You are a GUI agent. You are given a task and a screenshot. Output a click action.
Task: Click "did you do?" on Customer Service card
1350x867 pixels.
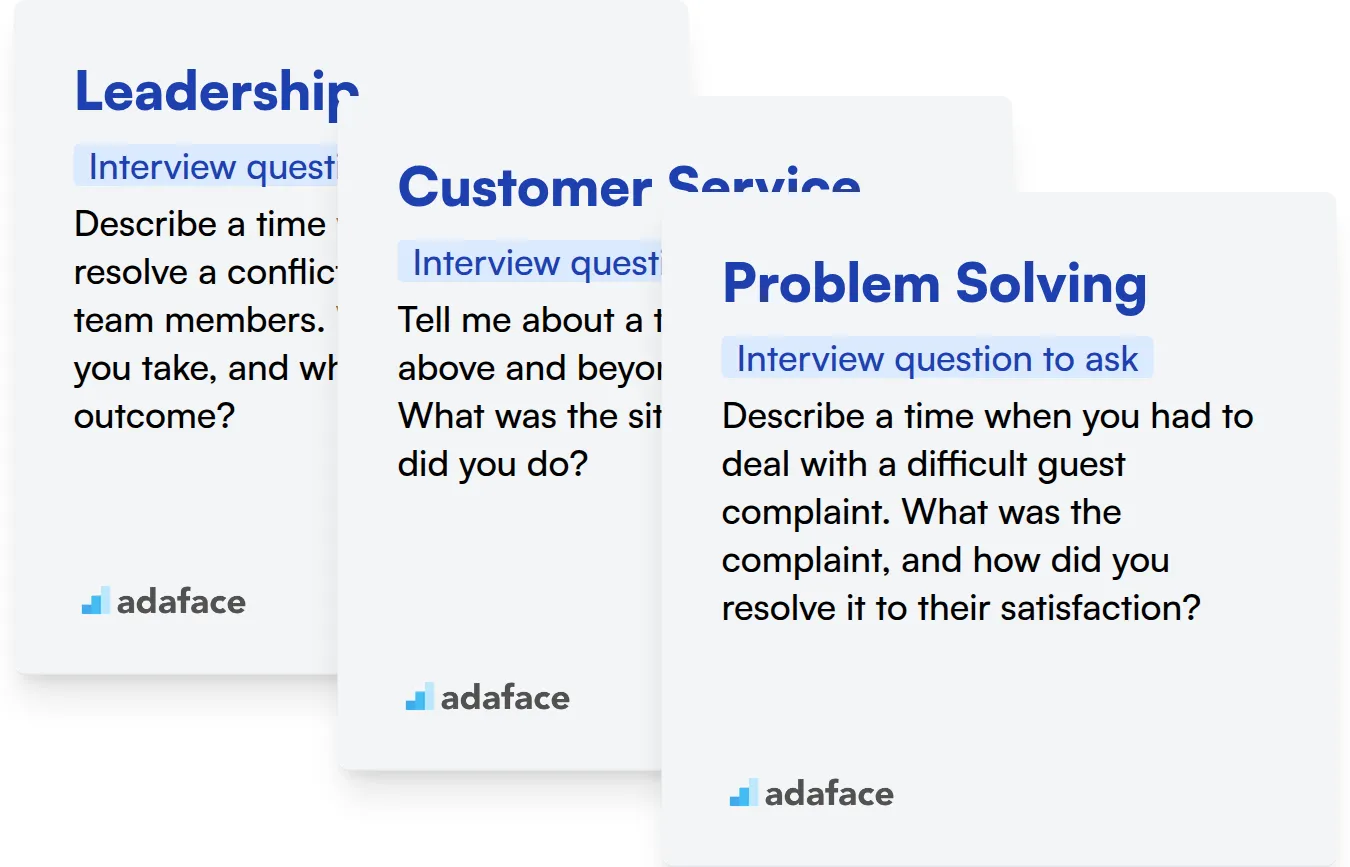pyautogui.click(x=492, y=464)
